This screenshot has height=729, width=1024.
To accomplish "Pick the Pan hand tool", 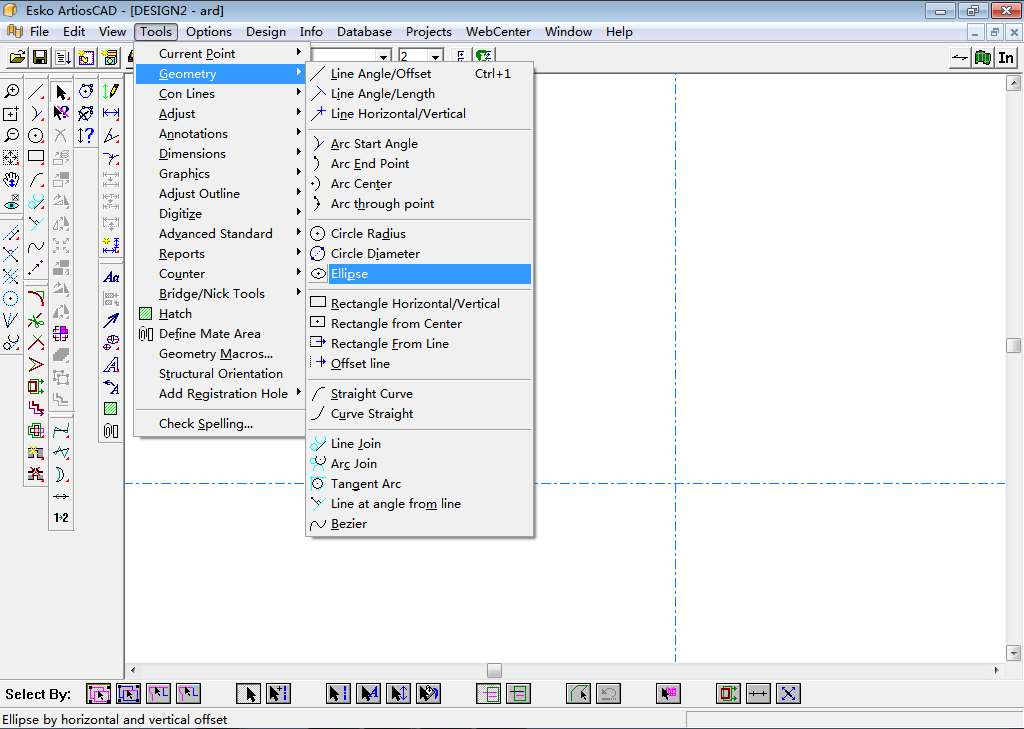I will 11,180.
